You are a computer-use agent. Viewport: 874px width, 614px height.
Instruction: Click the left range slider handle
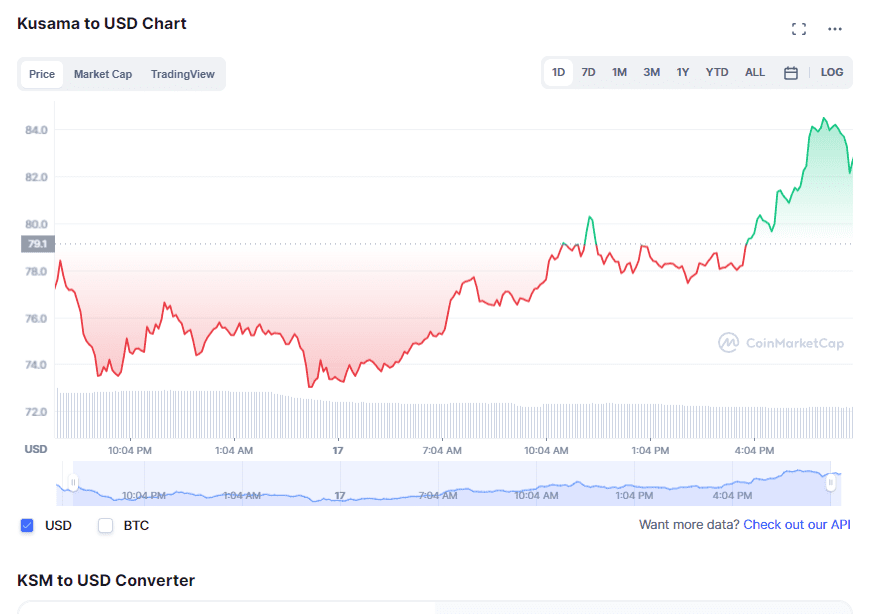pos(73,483)
